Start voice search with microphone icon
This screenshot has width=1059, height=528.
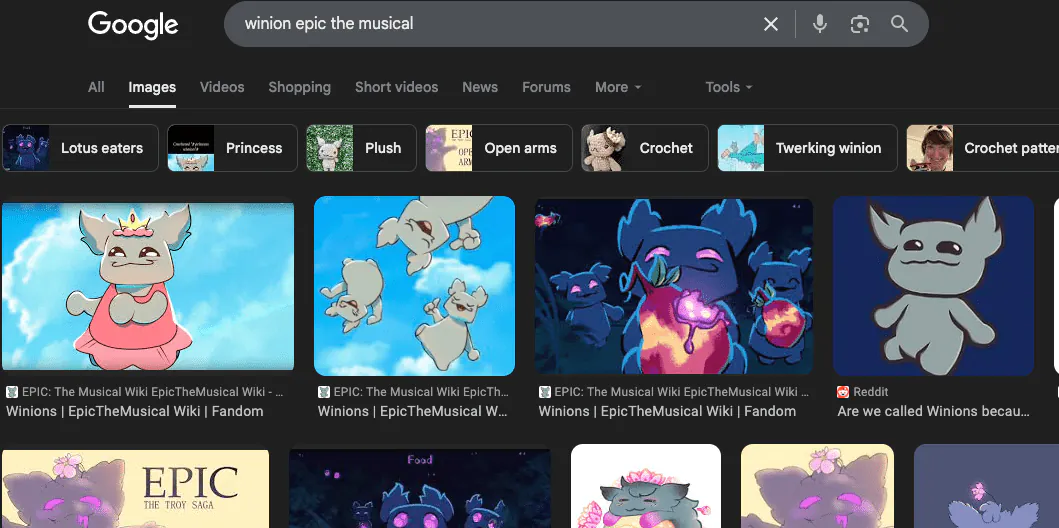click(820, 24)
